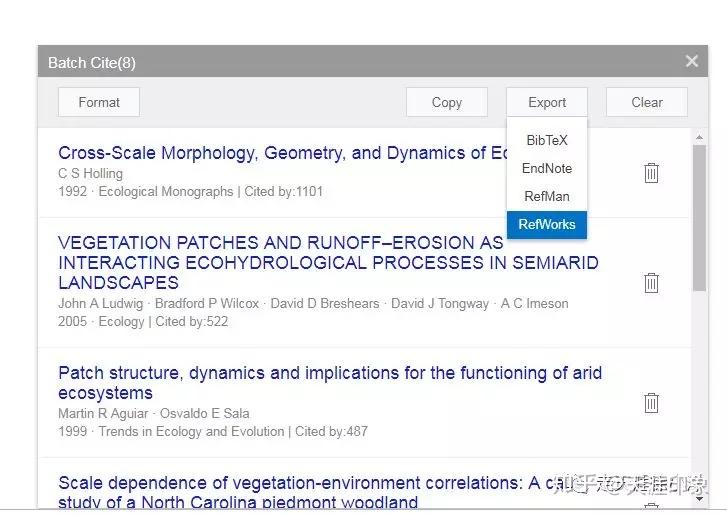Remove the Vegetation Patches citation via trash icon
This screenshot has height=515, width=727.
[x=651, y=283]
